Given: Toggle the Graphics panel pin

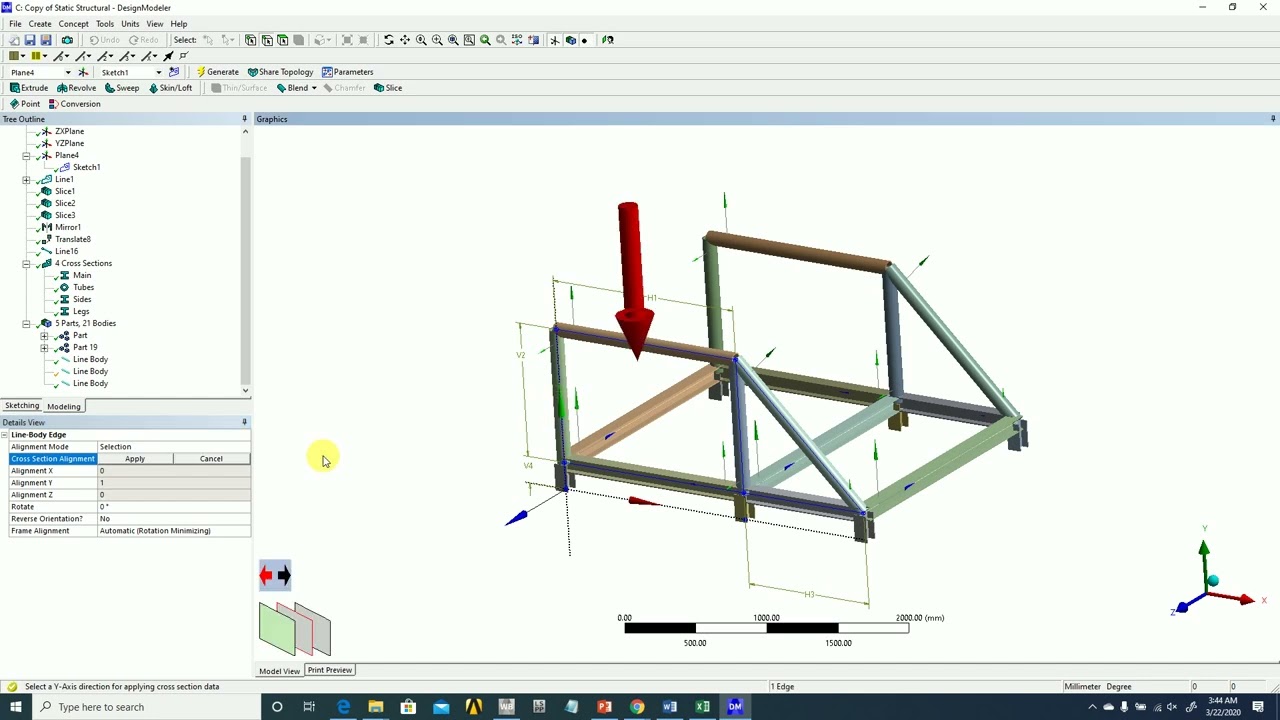Looking at the screenshot, I should [x=1273, y=119].
